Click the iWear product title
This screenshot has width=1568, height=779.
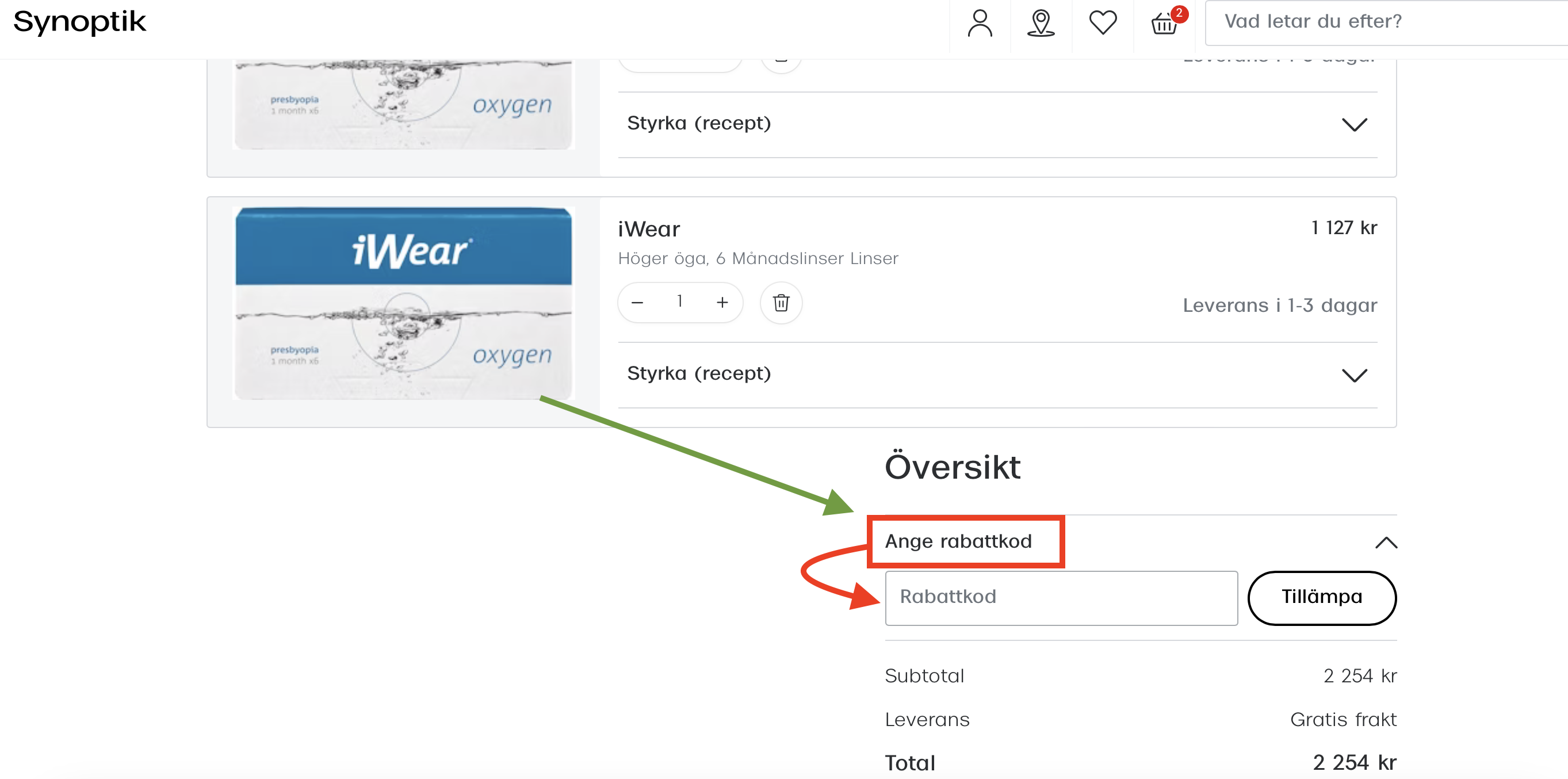tap(649, 229)
